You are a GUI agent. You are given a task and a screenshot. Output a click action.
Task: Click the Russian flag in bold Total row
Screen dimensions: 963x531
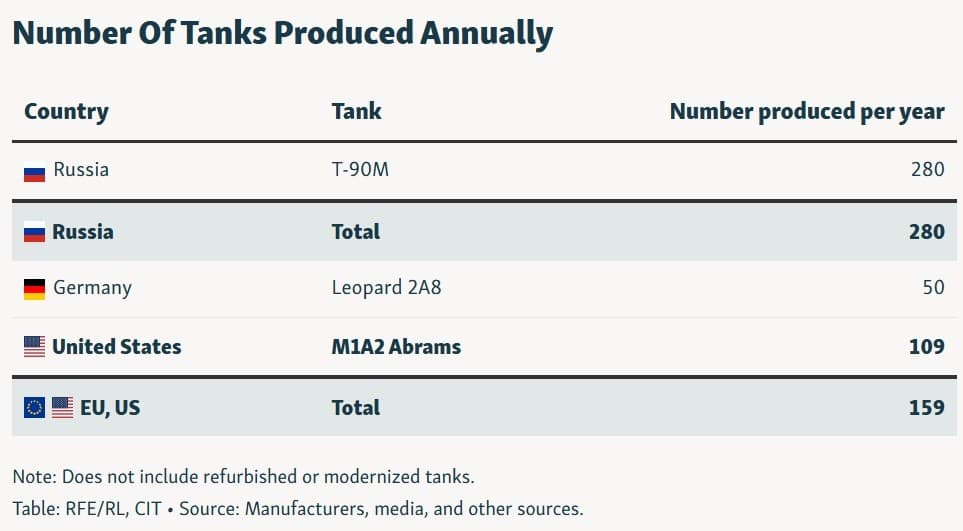pyautogui.click(x=35, y=232)
